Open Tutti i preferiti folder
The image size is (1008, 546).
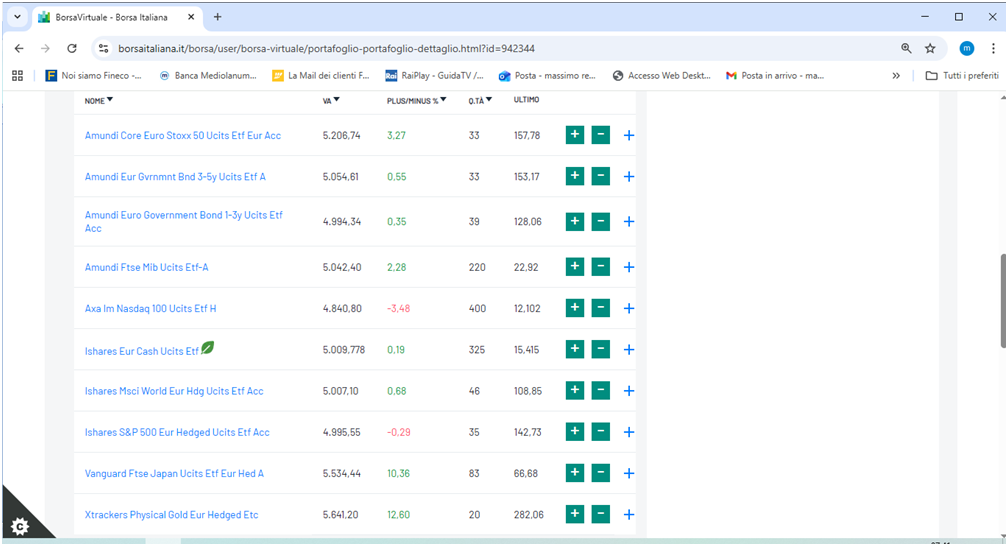[962, 75]
